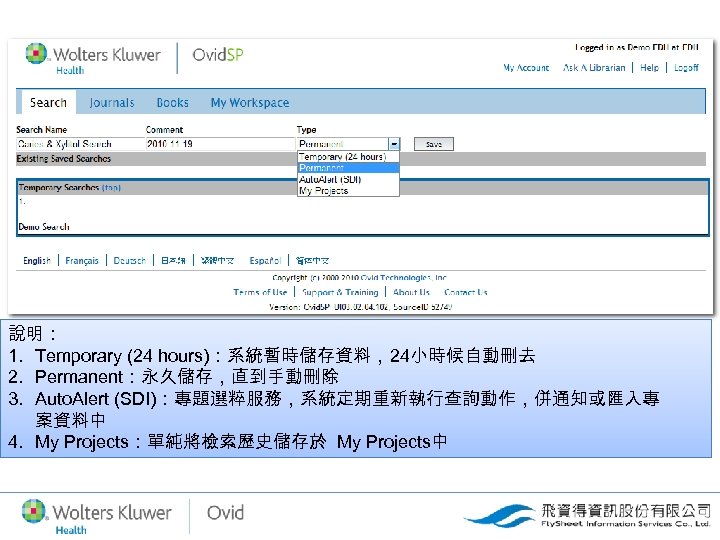Image resolution: width=720 pixels, height=540 pixels.
Task: Switch language to Español
Action: click(265, 260)
